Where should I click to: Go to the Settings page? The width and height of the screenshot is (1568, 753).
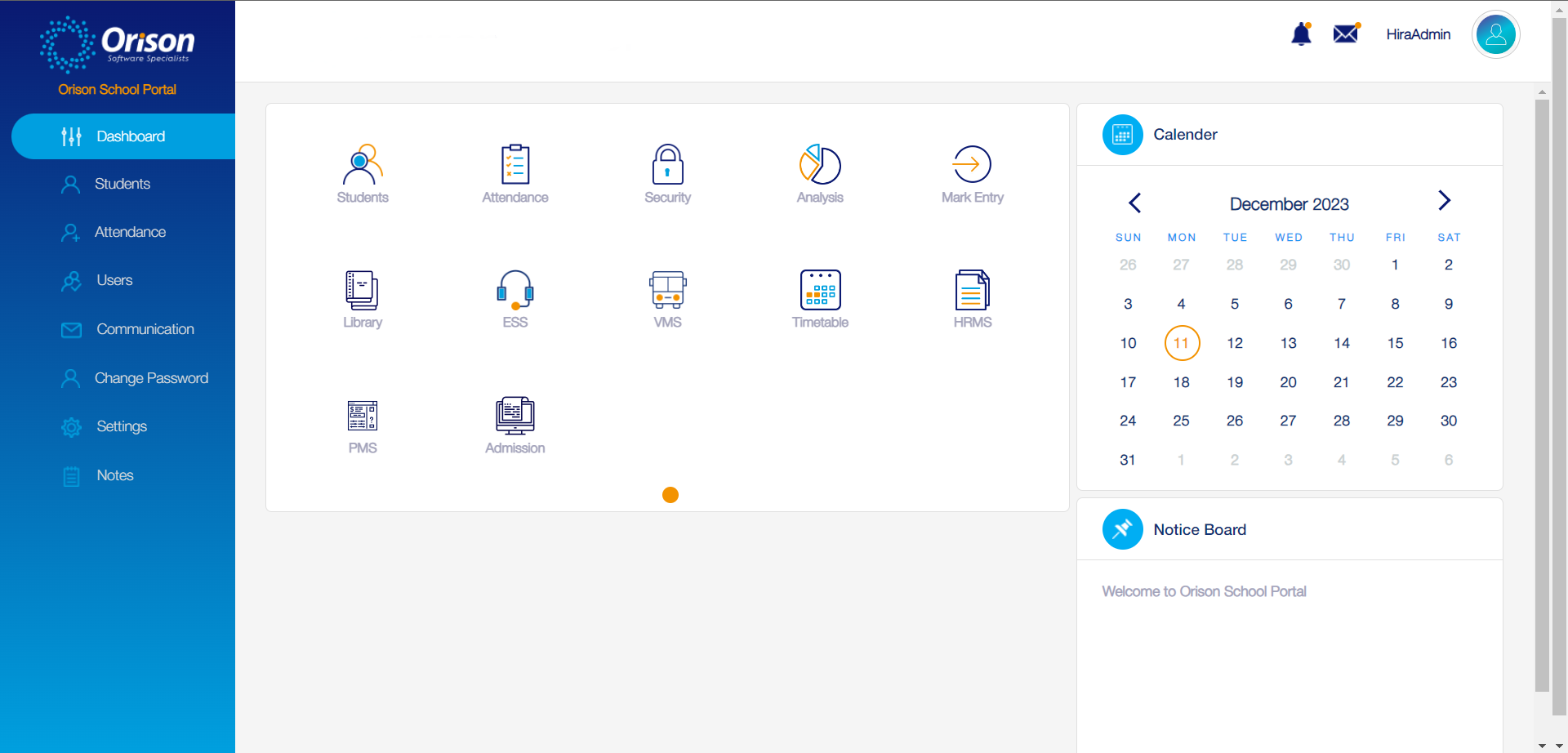pos(122,426)
